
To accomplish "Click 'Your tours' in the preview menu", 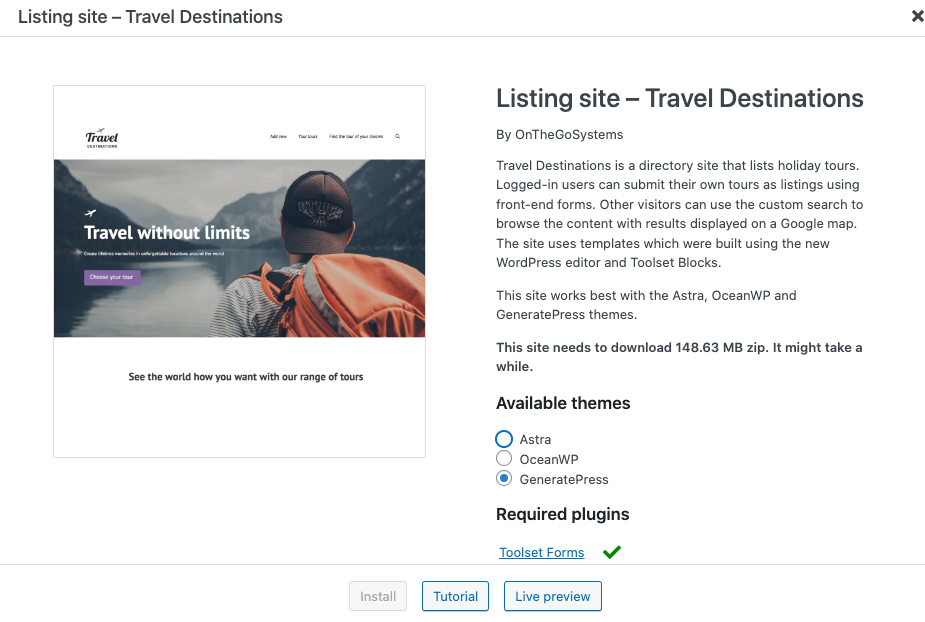I will 307,136.
